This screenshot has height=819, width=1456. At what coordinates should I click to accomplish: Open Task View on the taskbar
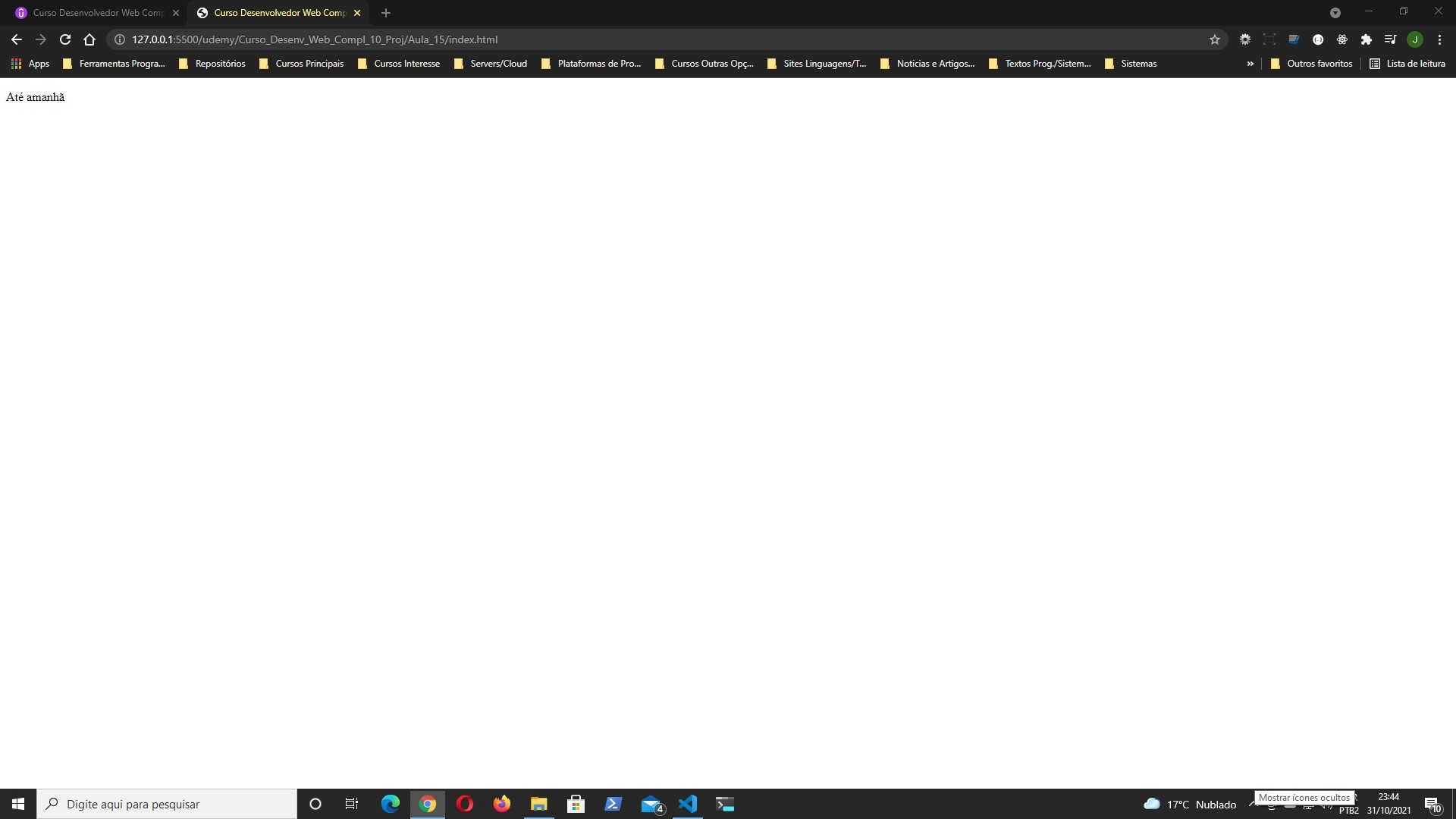(x=352, y=804)
